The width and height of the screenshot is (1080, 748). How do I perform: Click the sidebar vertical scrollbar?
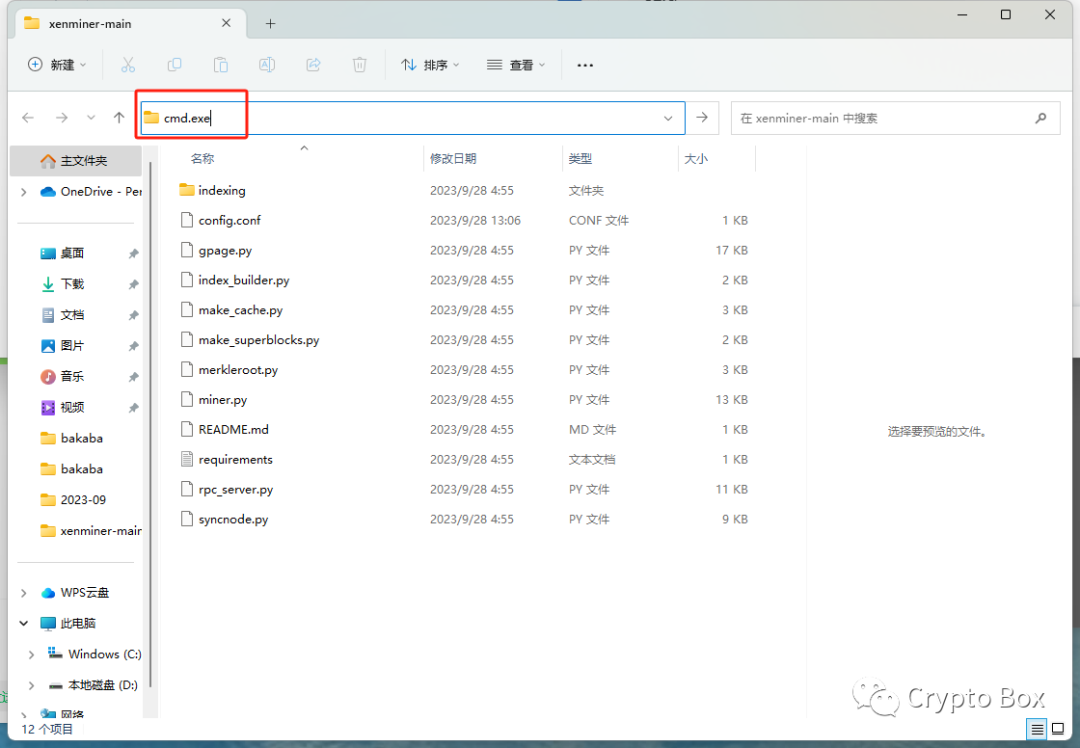click(150, 424)
